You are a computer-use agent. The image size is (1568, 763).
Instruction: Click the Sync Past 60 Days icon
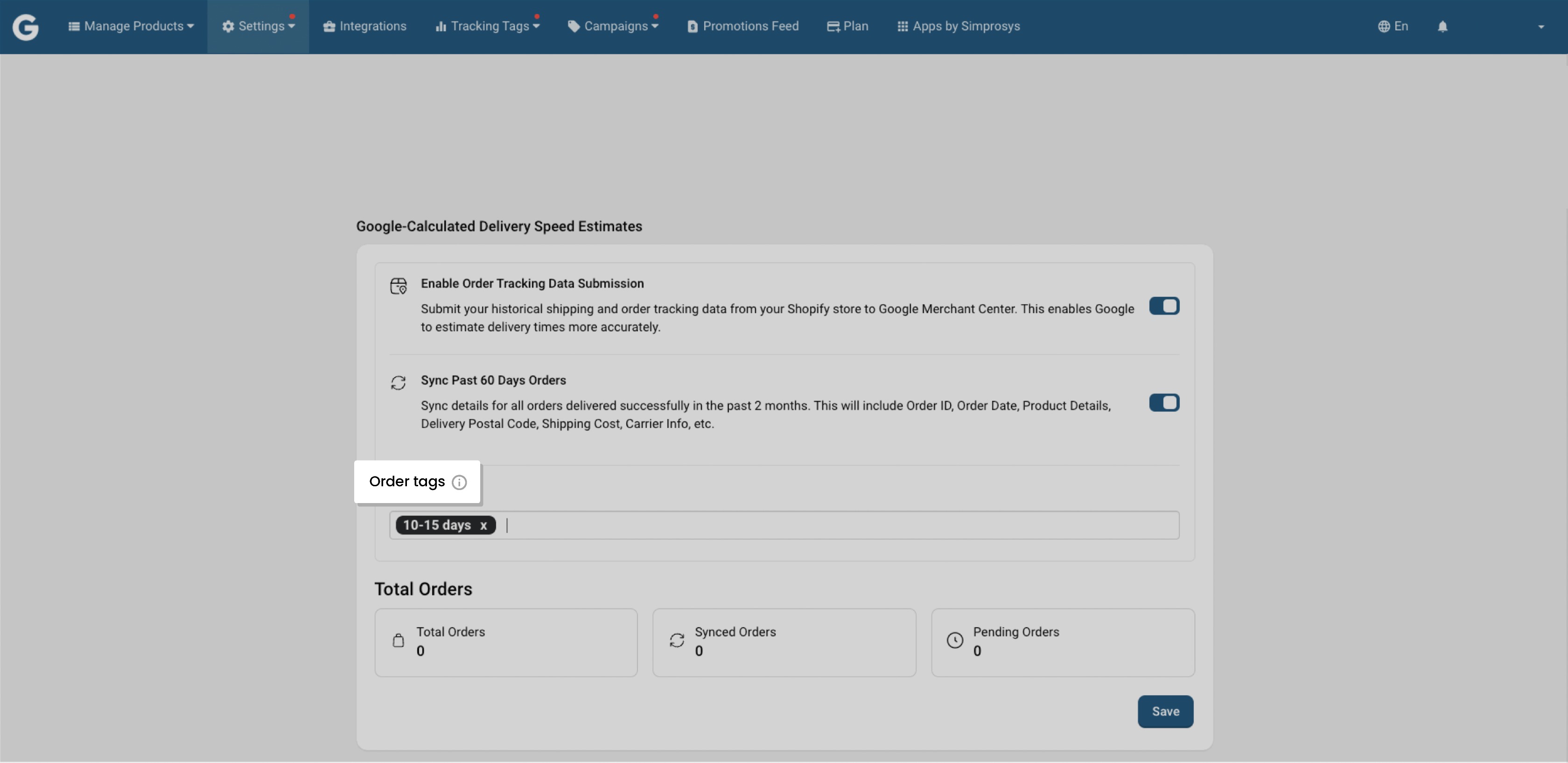coord(398,383)
